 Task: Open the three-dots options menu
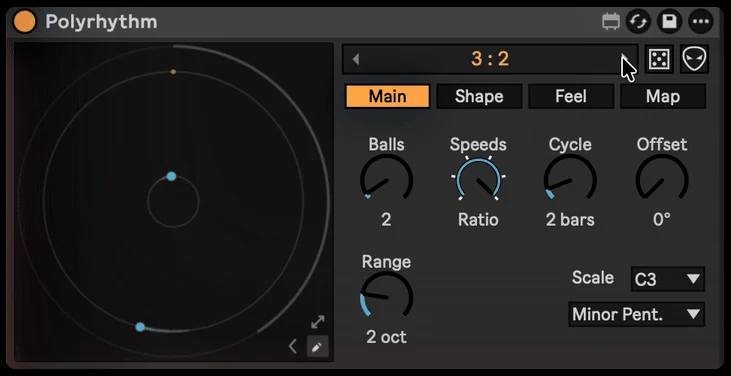point(701,22)
